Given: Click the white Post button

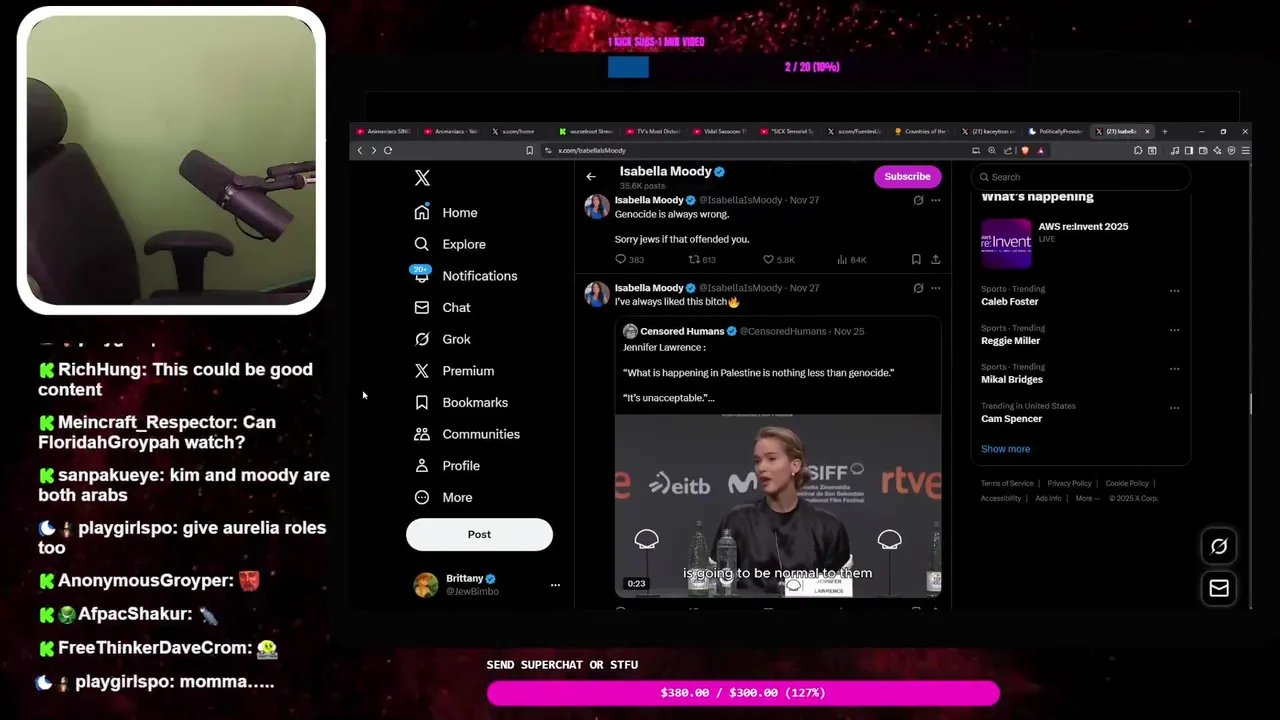Looking at the screenshot, I should pos(479,534).
